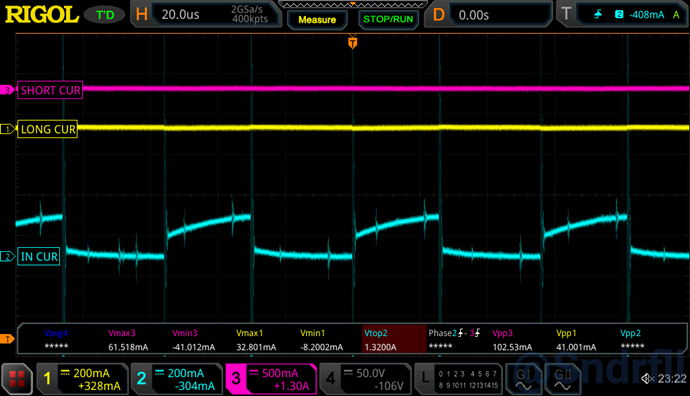Click the -41.012mA Vmin3 value
This screenshot has height=396, width=690.
[194, 347]
